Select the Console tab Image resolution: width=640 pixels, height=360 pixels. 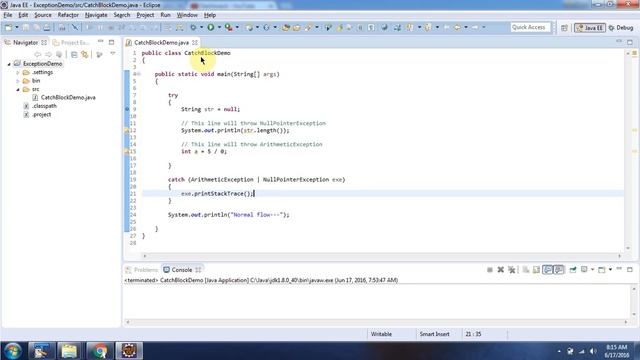pyautogui.click(x=182, y=270)
